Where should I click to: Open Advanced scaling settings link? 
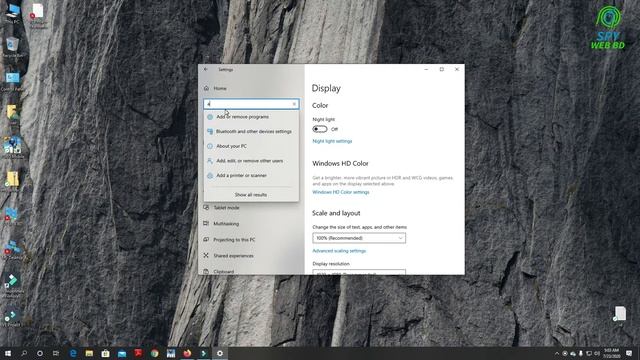click(339, 251)
